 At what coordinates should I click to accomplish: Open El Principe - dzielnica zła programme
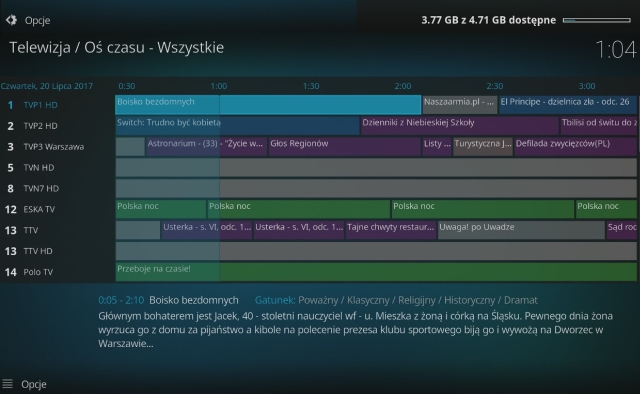point(568,105)
